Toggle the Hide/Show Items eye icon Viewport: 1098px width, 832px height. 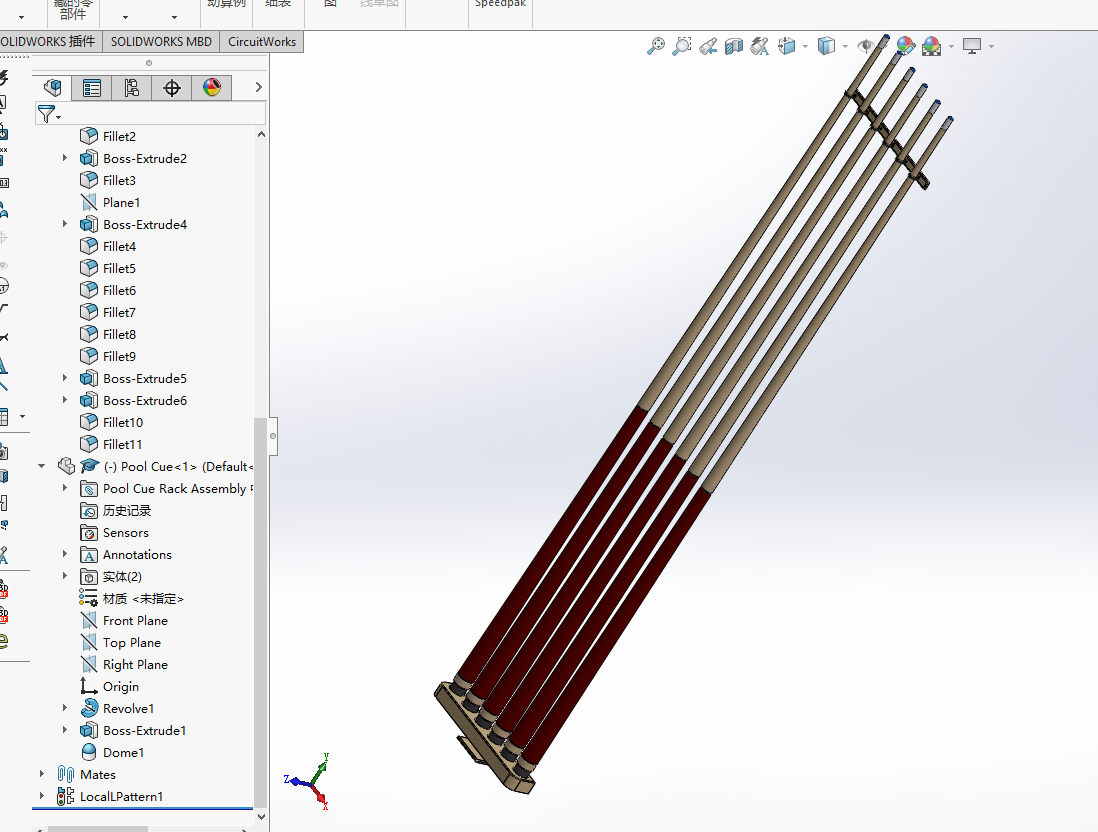[x=867, y=46]
